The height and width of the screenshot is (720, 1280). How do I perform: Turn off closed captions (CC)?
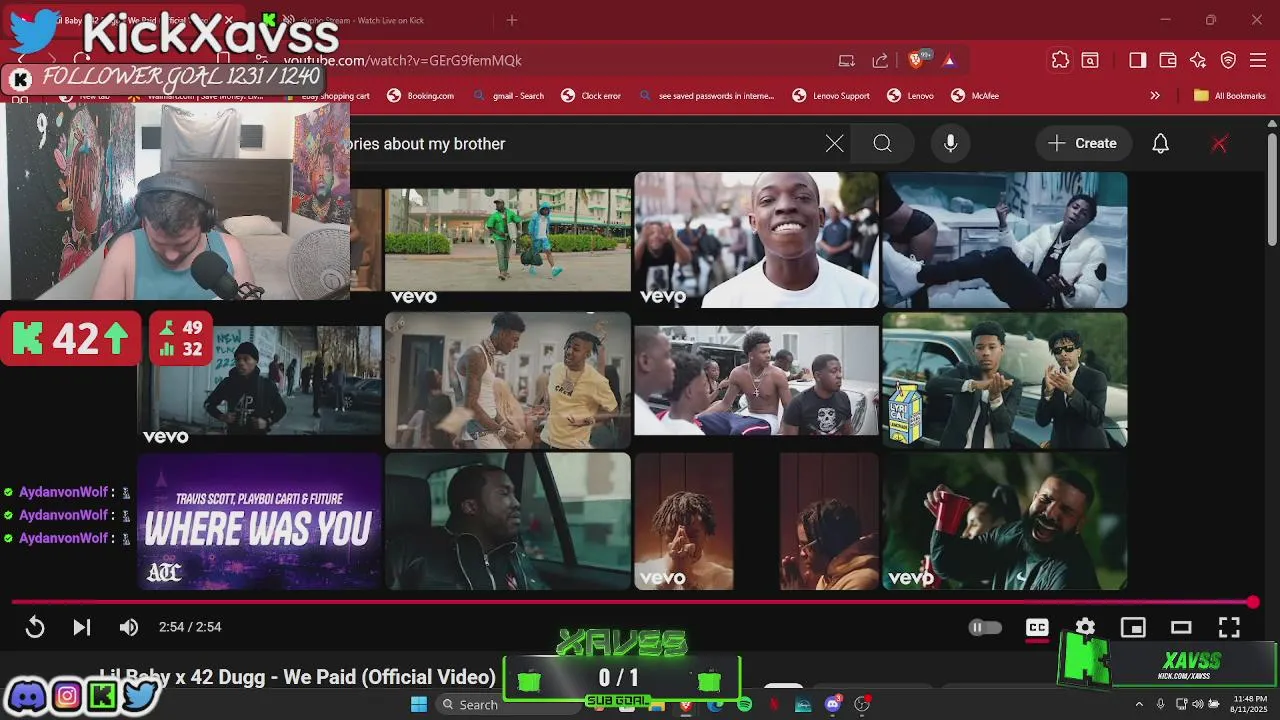pyautogui.click(x=1037, y=627)
